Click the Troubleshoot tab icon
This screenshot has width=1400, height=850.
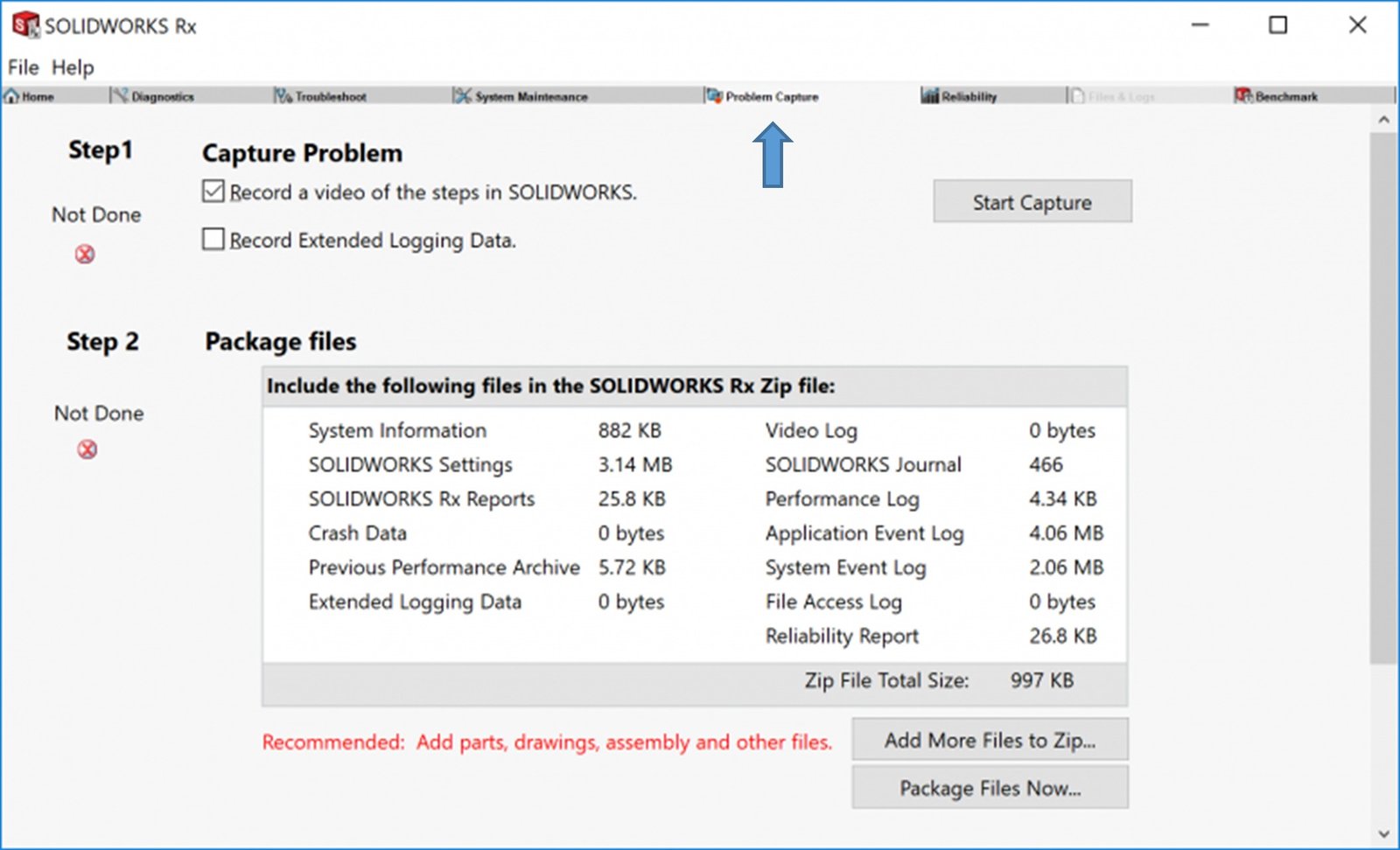[283, 95]
